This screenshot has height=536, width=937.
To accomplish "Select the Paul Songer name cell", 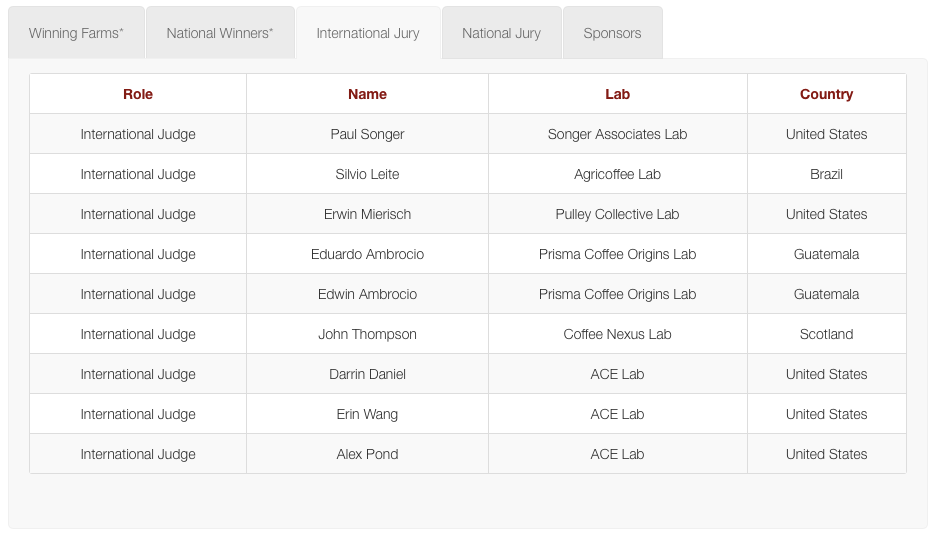I will pos(368,134).
